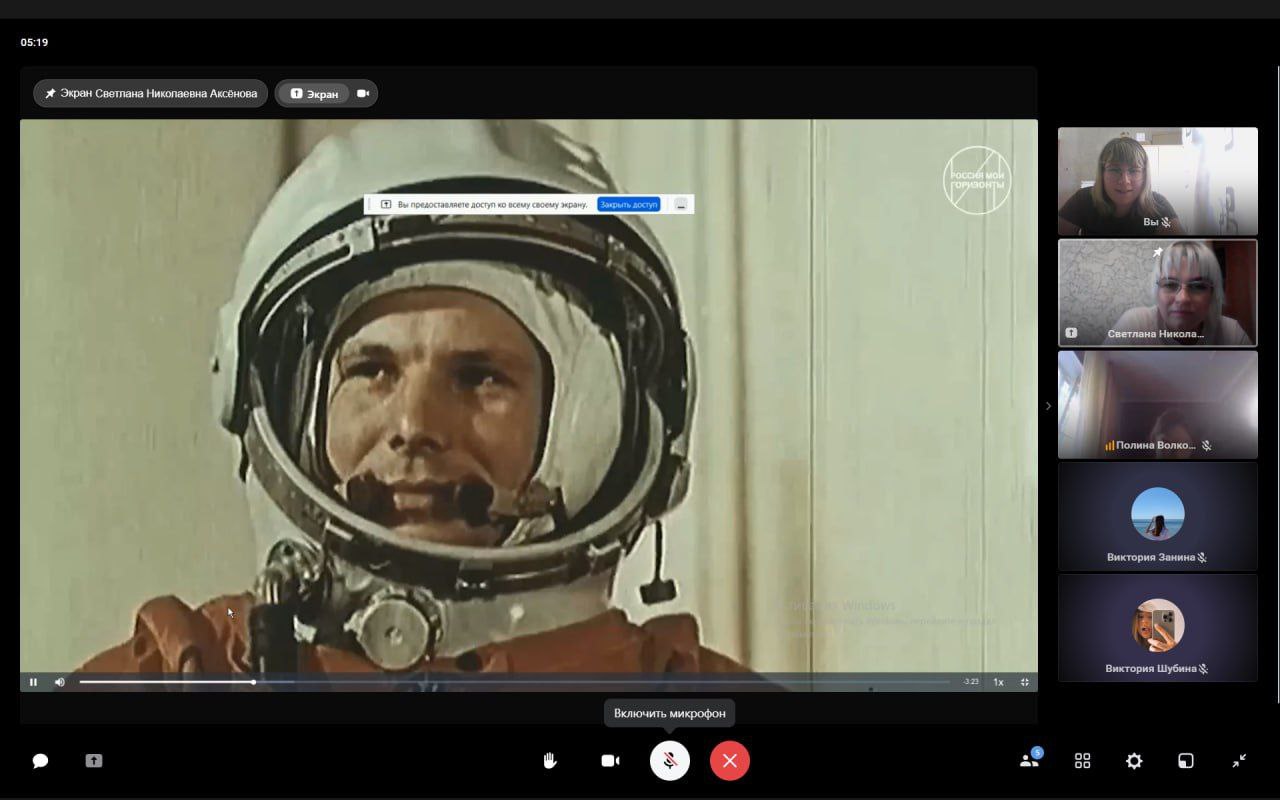The width and height of the screenshot is (1280, 800).
Task: Collapse window with the diagonal arrows icon
Action: coord(1239,761)
